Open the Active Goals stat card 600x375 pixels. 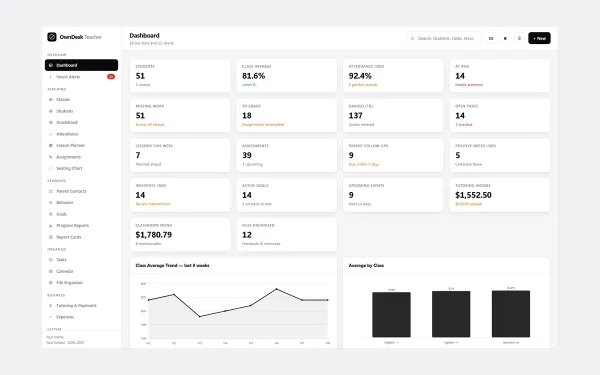287,195
